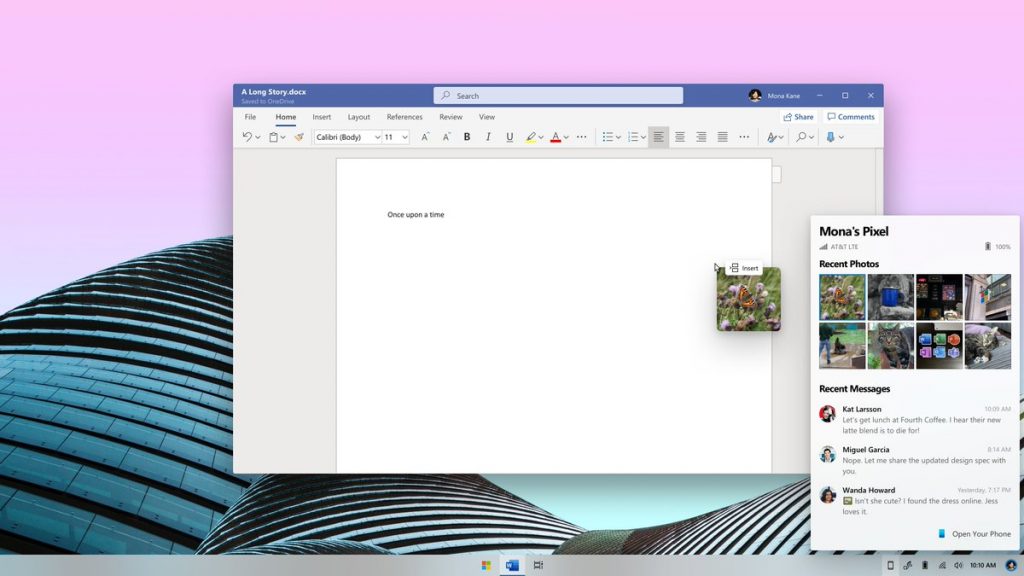Switch to the Home tab

[x=285, y=117]
